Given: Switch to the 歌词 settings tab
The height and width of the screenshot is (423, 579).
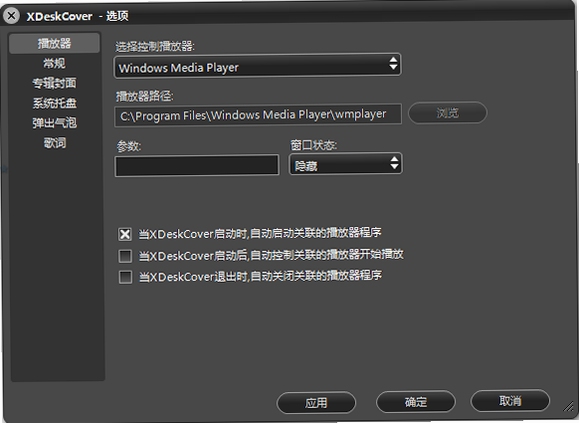Looking at the screenshot, I should pos(54,142).
